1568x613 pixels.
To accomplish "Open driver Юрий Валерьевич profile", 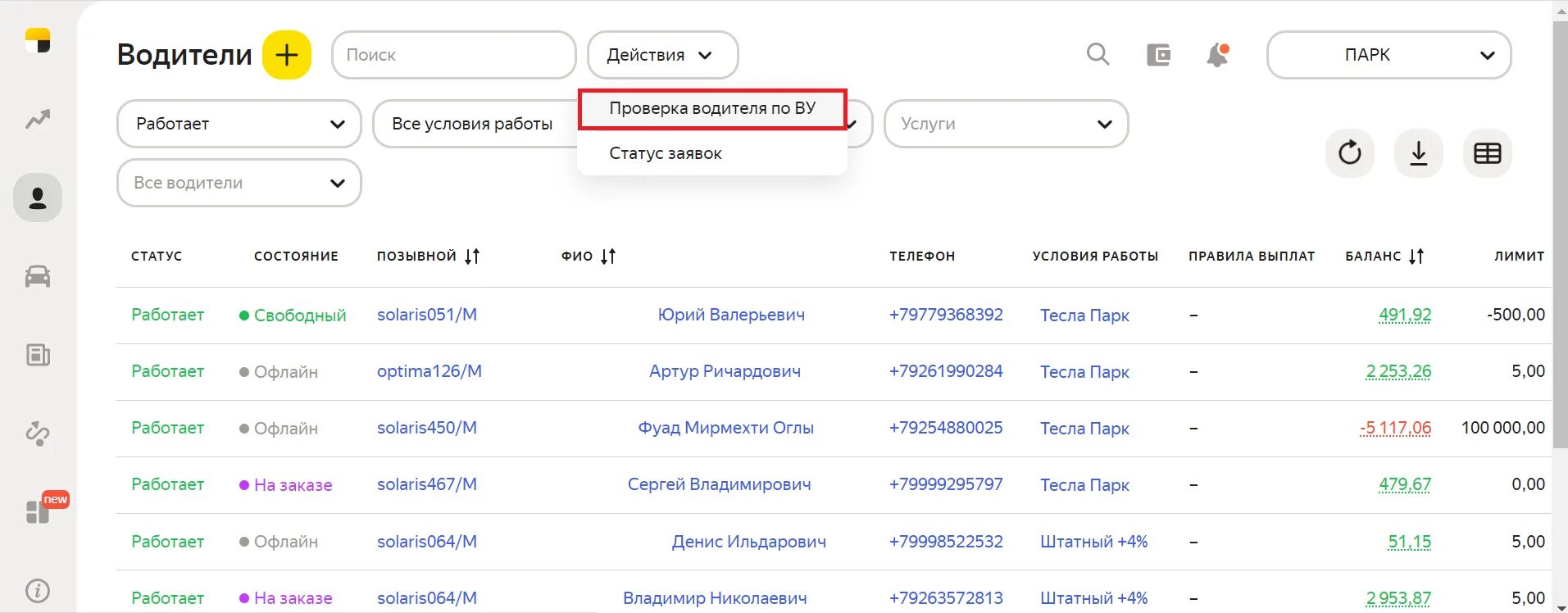I will pos(731,315).
